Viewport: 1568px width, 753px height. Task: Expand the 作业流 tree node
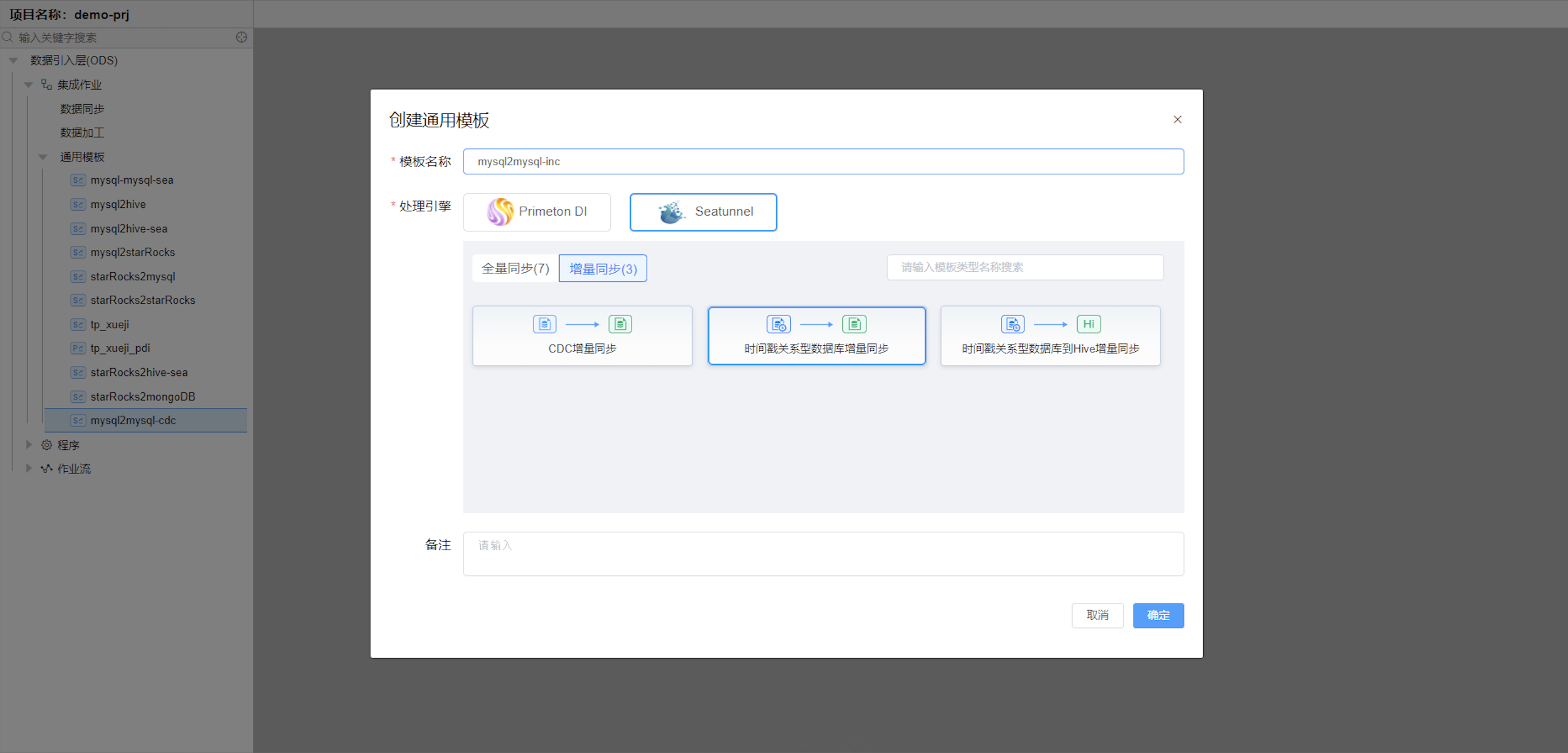click(28, 469)
